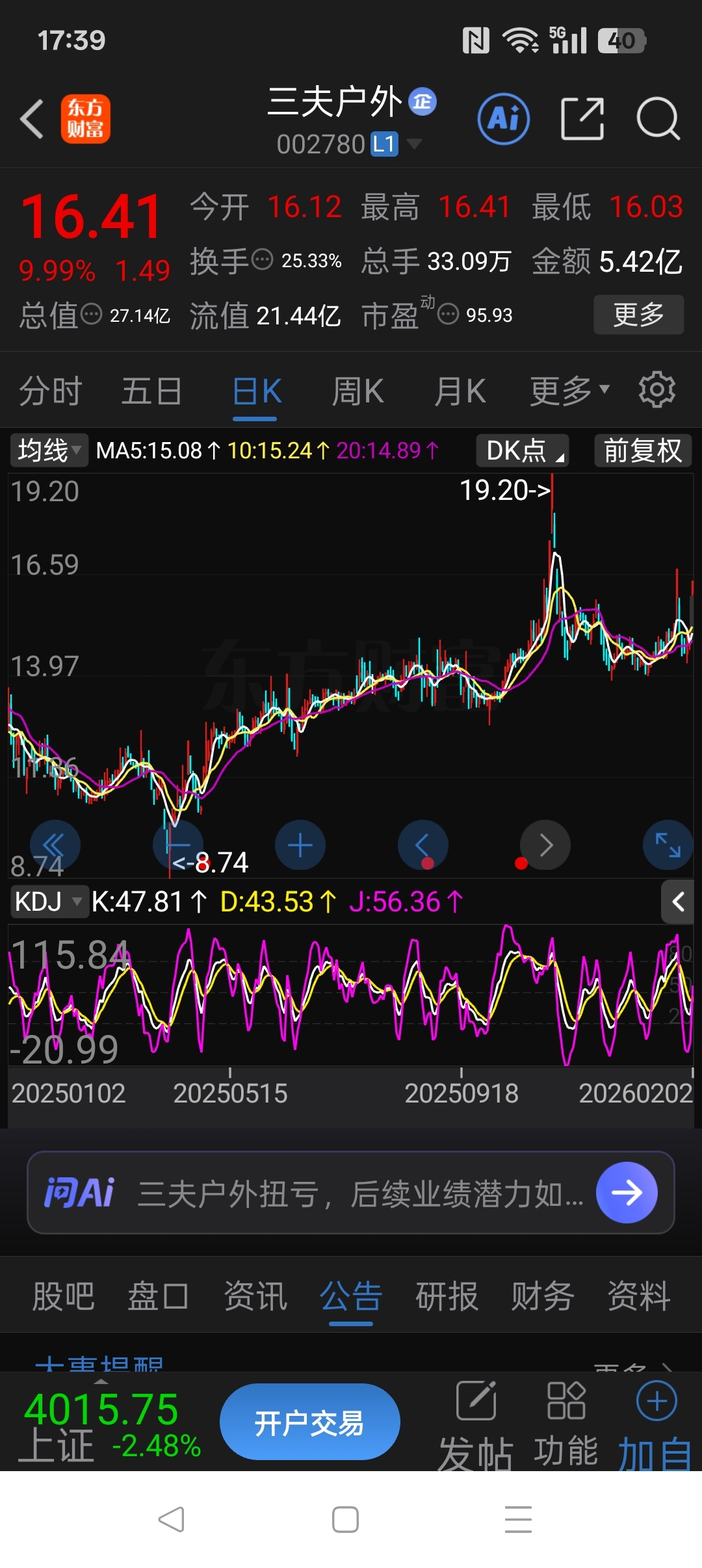Open the 资讯 tab
Screen dimensions: 702x1568
click(x=255, y=1296)
